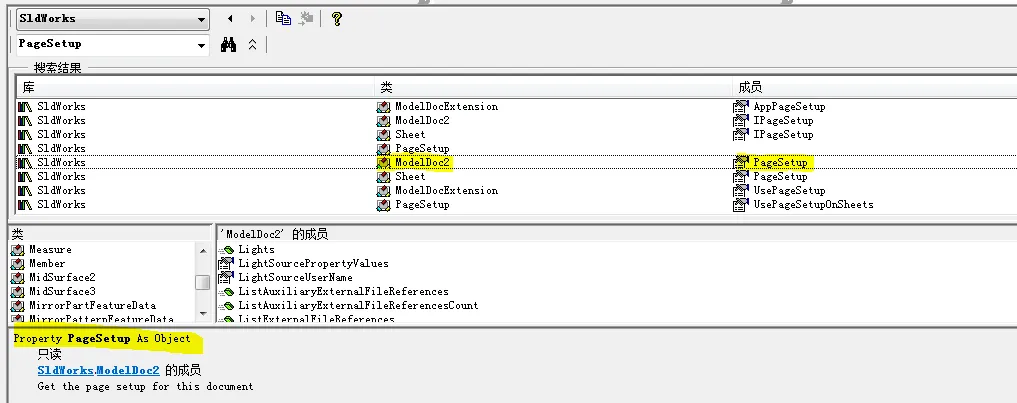Viewport: 1017px width, 403px height.
Task: Select ModelDoc2 class in IPageSetup row
Action: 422,121
